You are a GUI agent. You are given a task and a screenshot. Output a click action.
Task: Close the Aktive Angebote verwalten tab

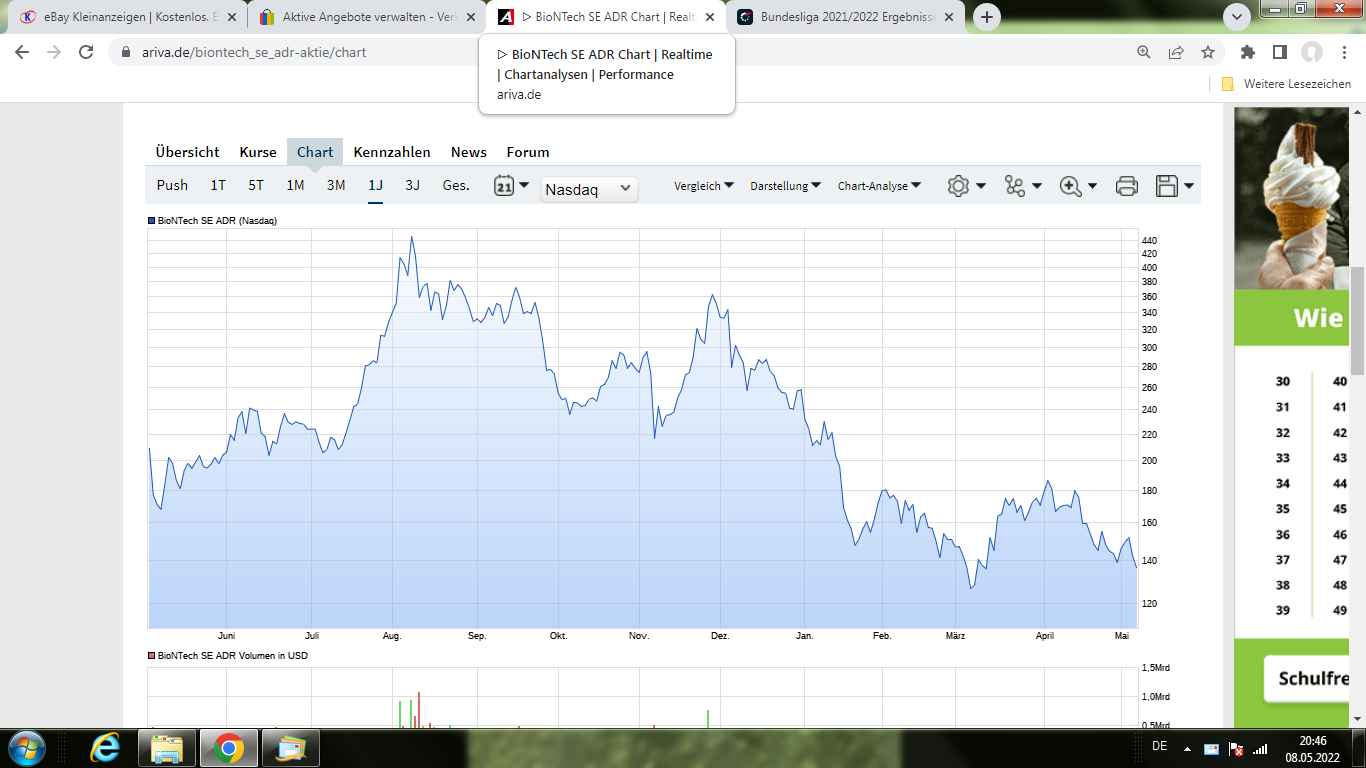[471, 17]
